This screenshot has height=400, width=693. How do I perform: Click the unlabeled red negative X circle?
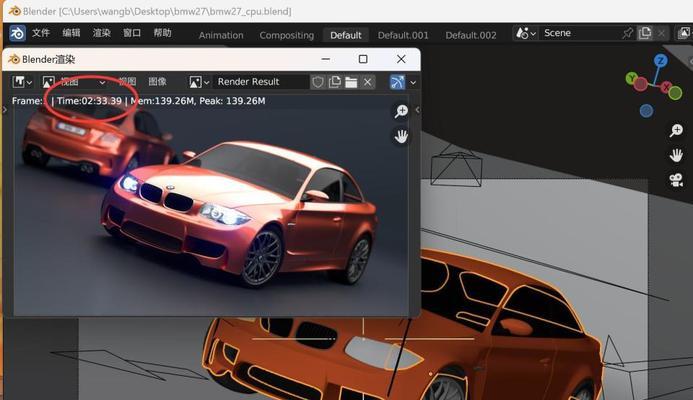coord(641,84)
